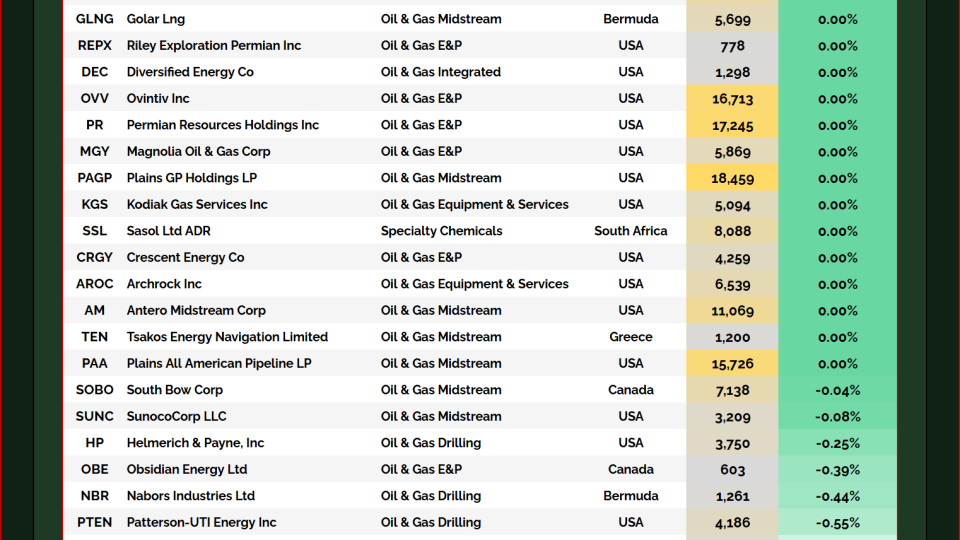
Task: Click the OVV ticker cell
Action: tap(95, 99)
